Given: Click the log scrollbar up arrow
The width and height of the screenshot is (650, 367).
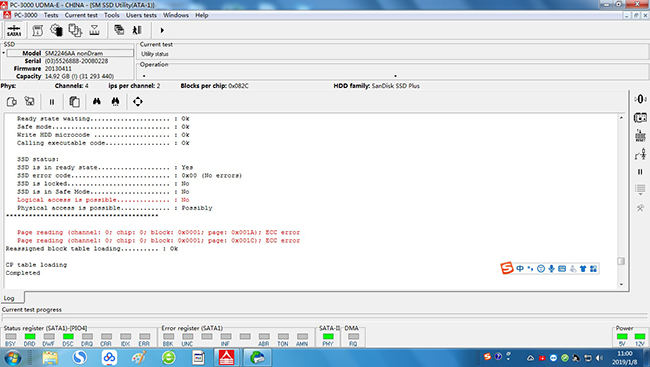Looking at the screenshot, I should [x=621, y=118].
